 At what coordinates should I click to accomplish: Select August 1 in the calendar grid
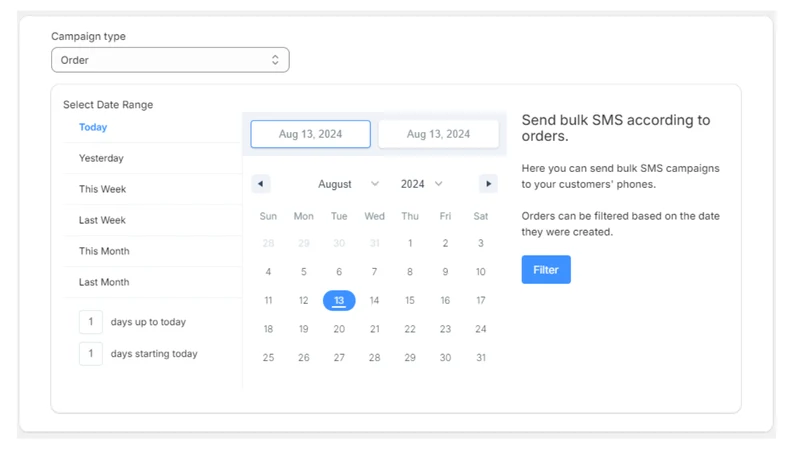click(x=410, y=243)
